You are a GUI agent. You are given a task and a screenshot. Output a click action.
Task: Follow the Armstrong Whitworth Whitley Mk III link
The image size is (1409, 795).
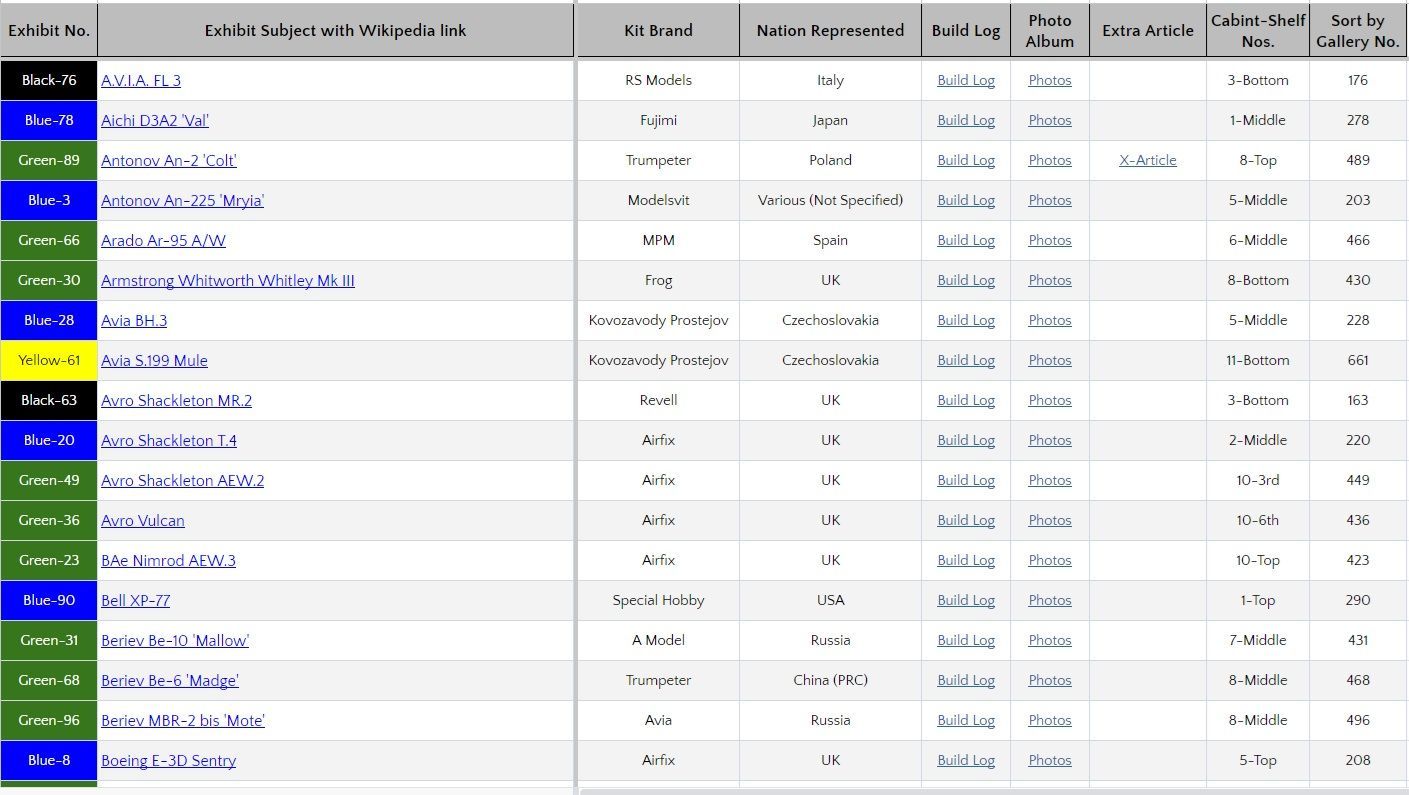point(228,280)
